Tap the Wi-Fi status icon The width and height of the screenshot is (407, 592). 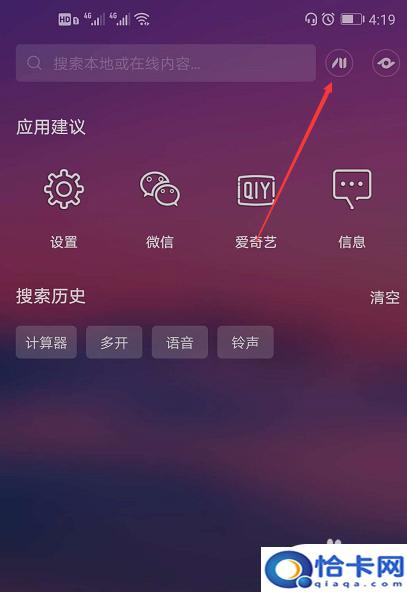(143, 18)
